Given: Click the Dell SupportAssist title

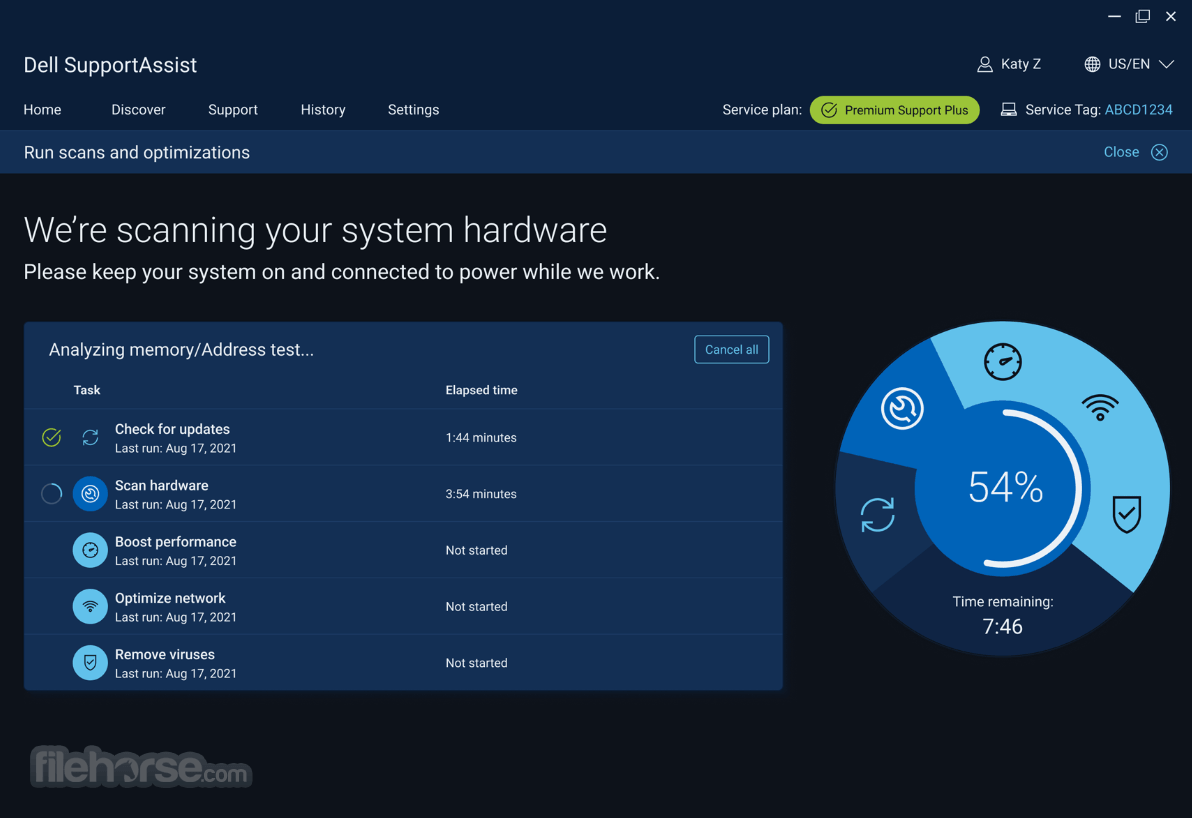Looking at the screenshot, I should point(110,65).
